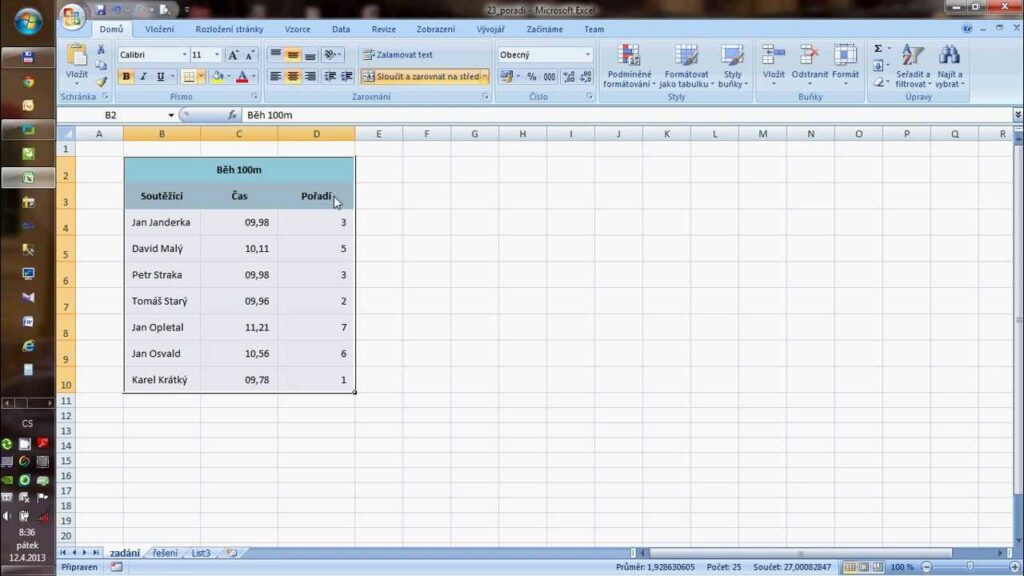Expand the font size dropdown
The height and width of the screenshot is (576, 1024).
[217, 55]
